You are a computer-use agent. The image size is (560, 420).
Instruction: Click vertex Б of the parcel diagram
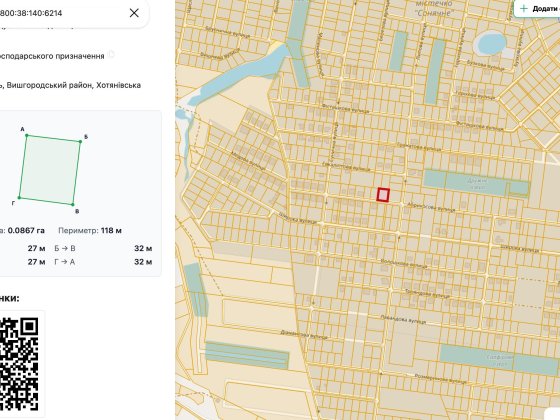pyautogui.click(x=80, y=142)
